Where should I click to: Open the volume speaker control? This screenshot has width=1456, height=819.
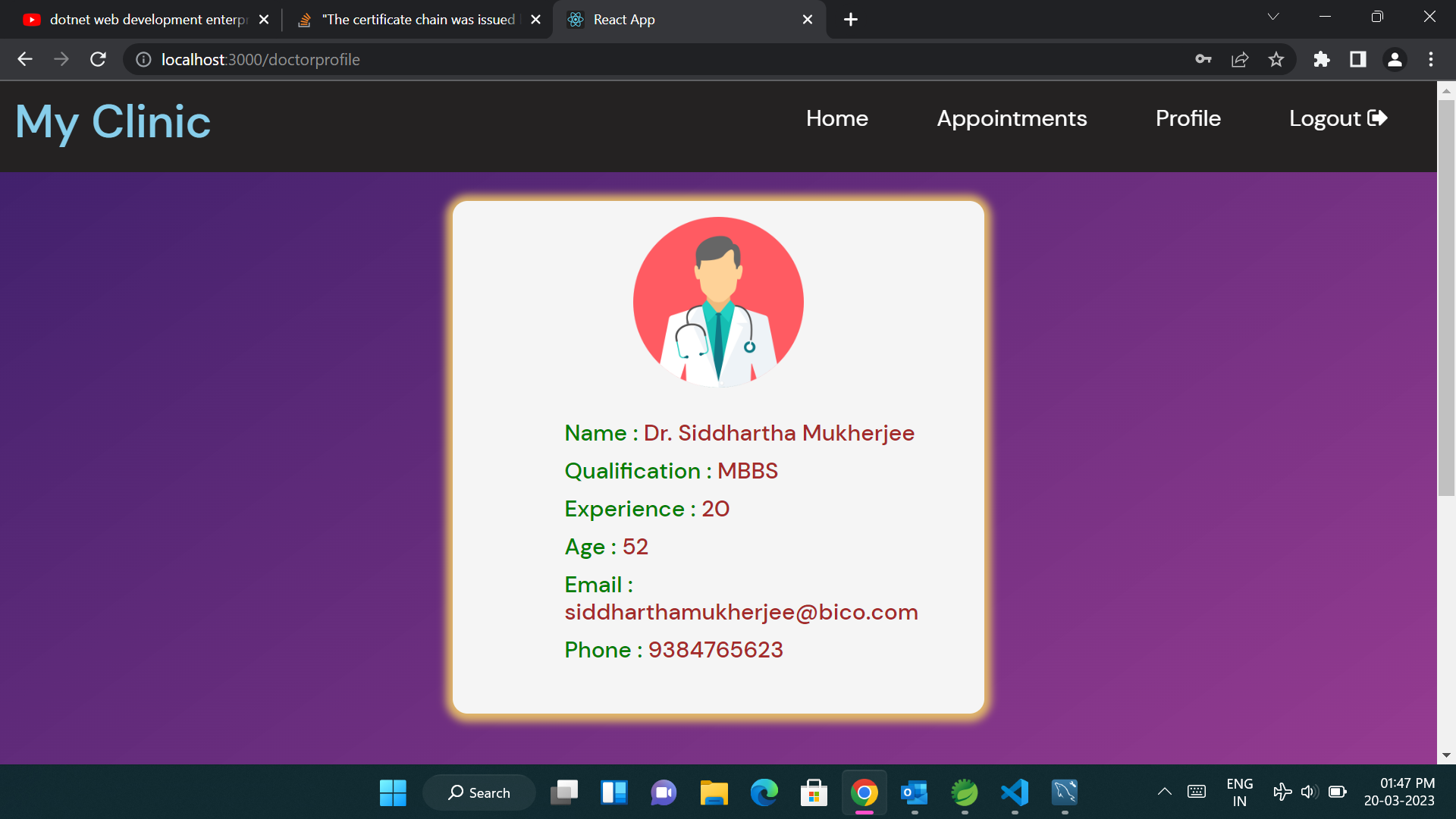click(1309, 792)
